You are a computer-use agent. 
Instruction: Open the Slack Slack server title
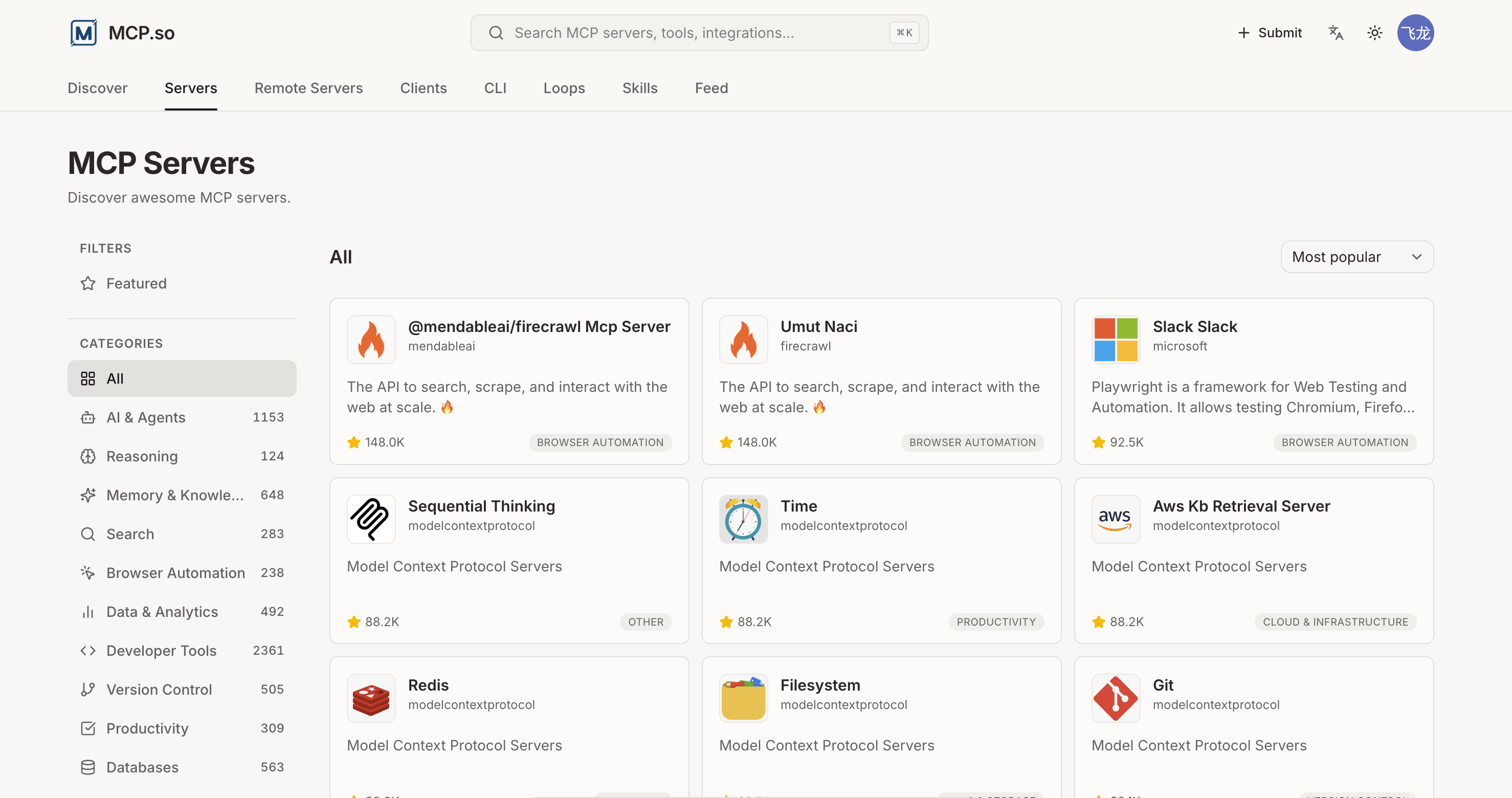point(1194,326)
